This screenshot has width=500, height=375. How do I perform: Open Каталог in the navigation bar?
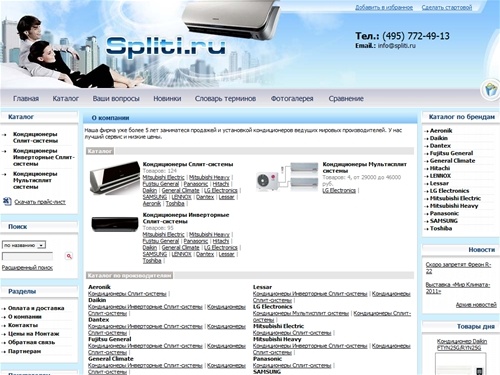coord(66,99)
